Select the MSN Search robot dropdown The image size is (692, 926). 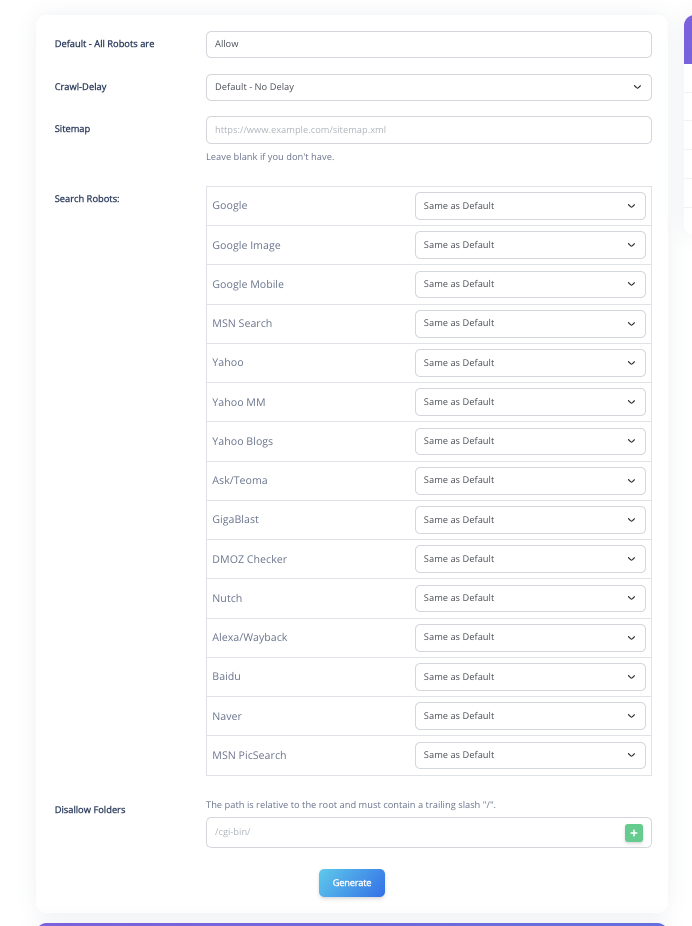coord(530,323)
